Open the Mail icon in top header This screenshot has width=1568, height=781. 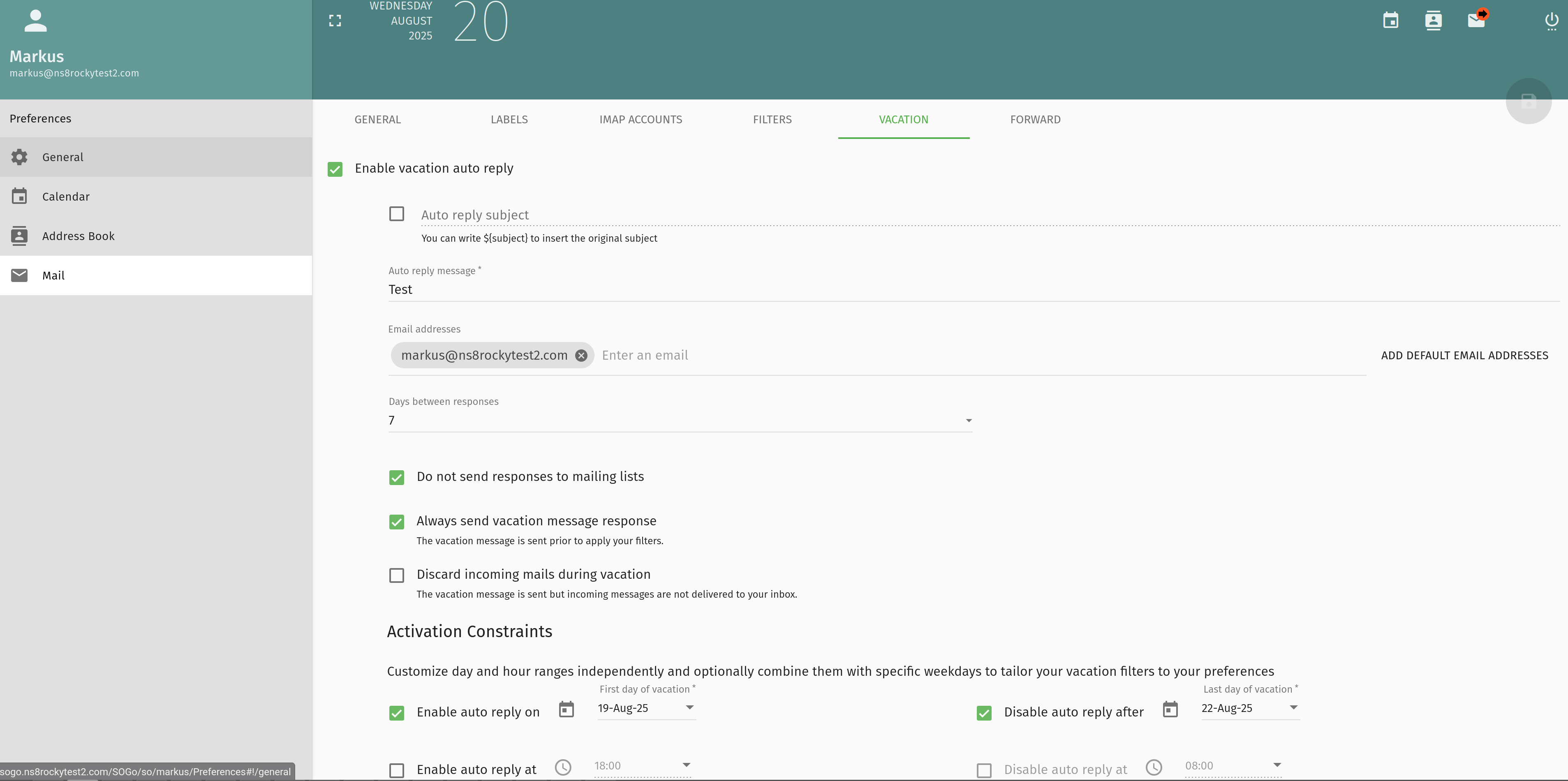click(x=1476, y=21)
